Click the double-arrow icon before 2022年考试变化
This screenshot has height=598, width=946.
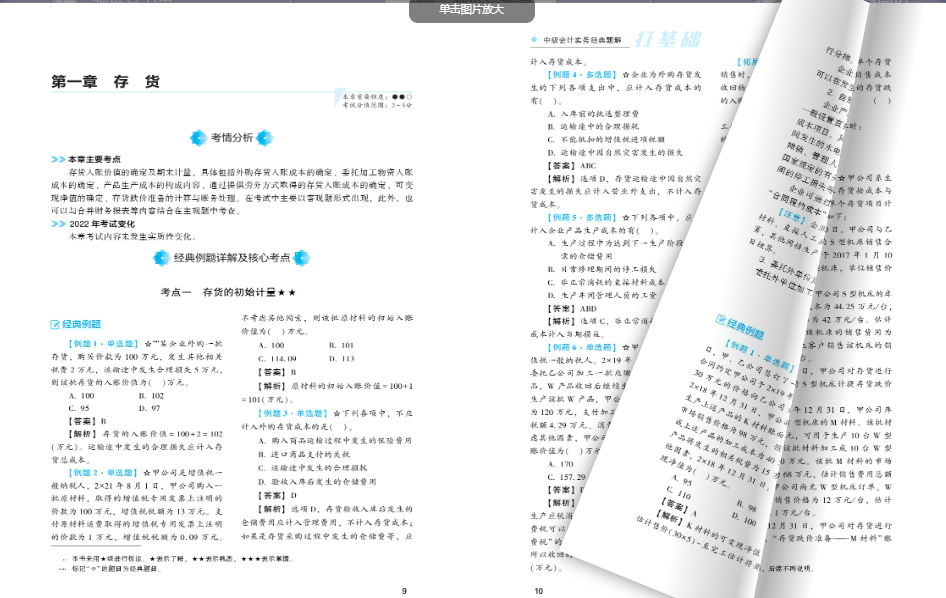(58, 223)
